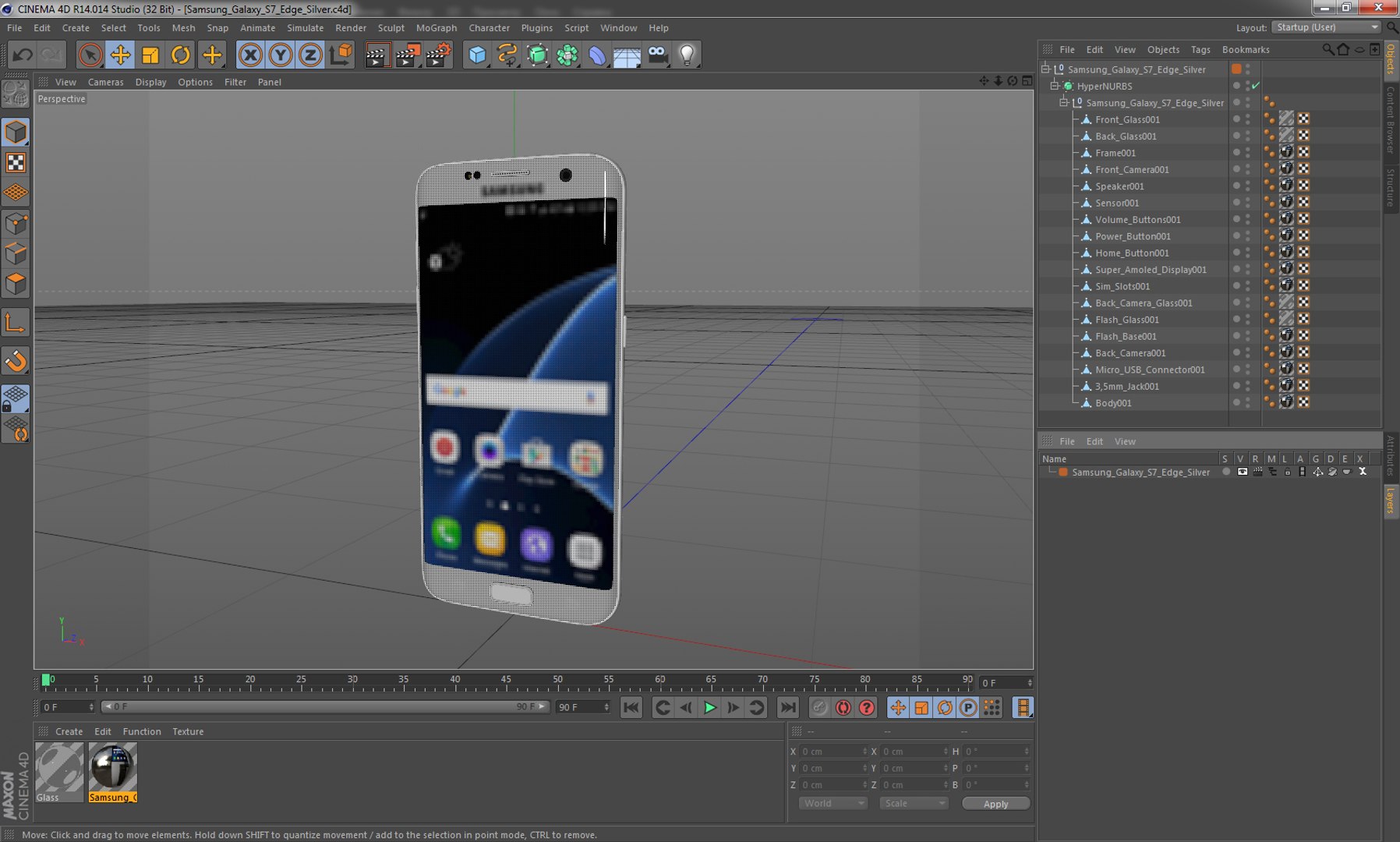Open the deformer objects icon
Image resolution: width=1400 pixels, height=842 pixels.
(597, 55)
